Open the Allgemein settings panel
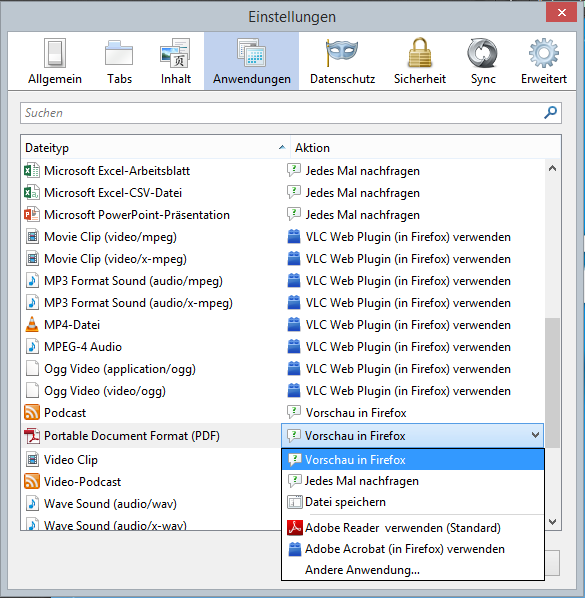 tap(55, 61)
